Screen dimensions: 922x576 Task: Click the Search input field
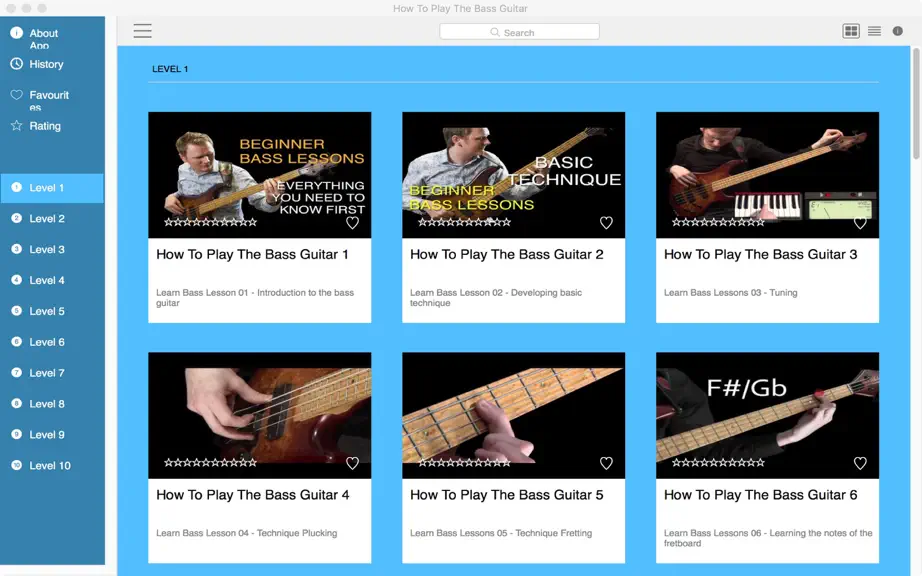point(519,32)
